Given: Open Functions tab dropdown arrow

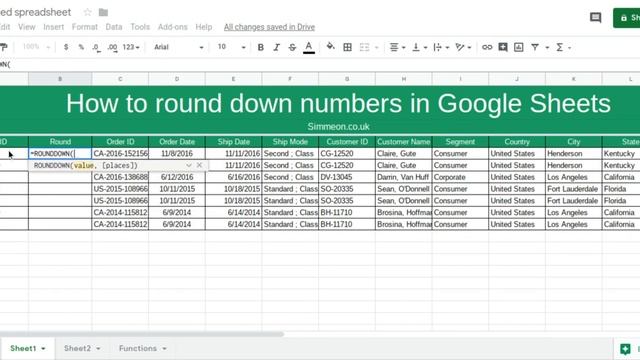Looking at the screenshot, I should (x=164, y=349).
